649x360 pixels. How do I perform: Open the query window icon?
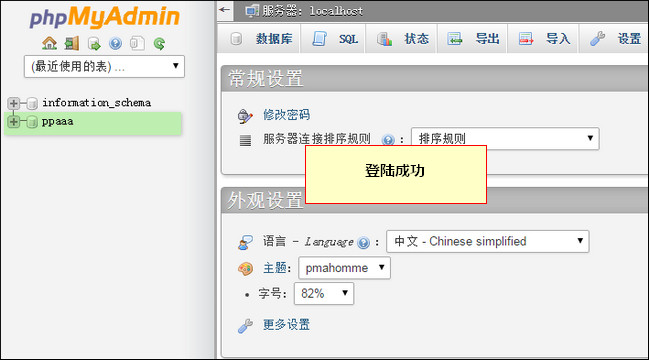(x=94, y=43)
